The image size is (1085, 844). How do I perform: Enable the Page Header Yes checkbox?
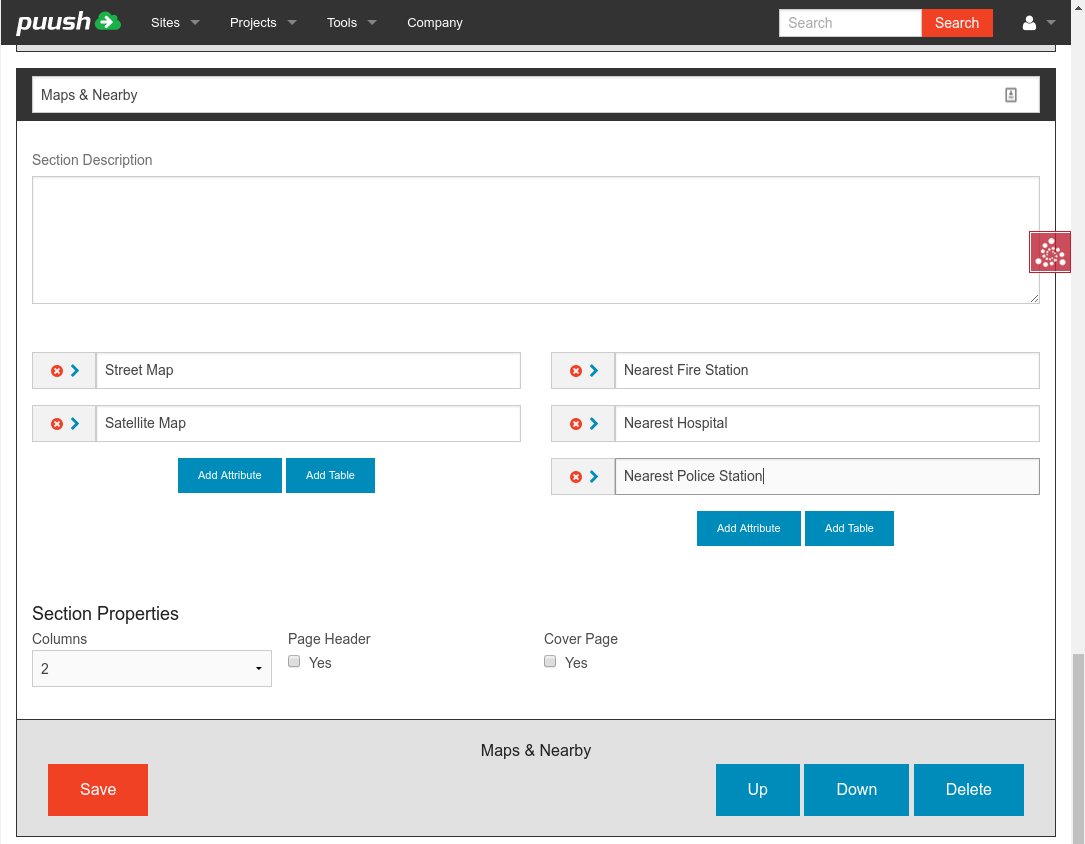coord(294,662)
